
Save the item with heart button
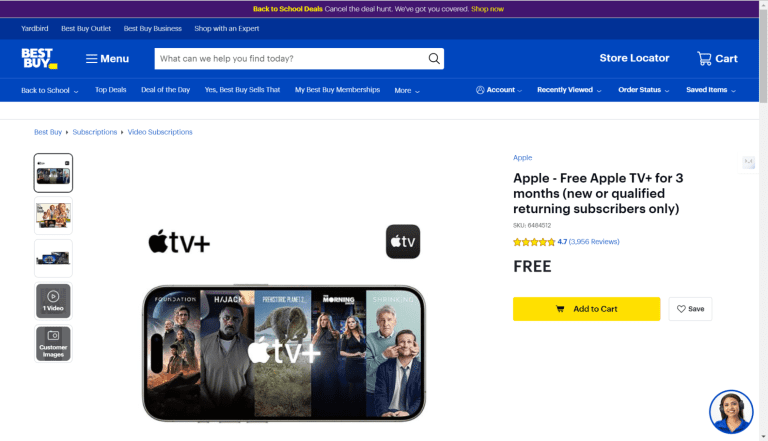coord(690,309)
